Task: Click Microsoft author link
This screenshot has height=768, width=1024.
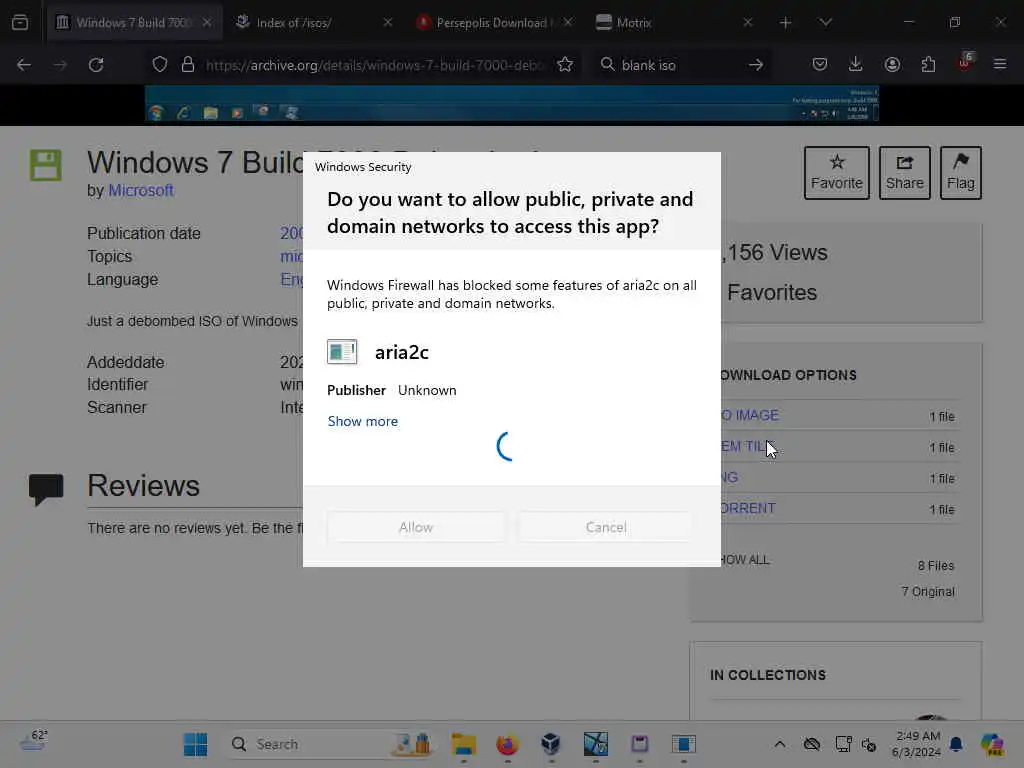Action: (140, 191)
